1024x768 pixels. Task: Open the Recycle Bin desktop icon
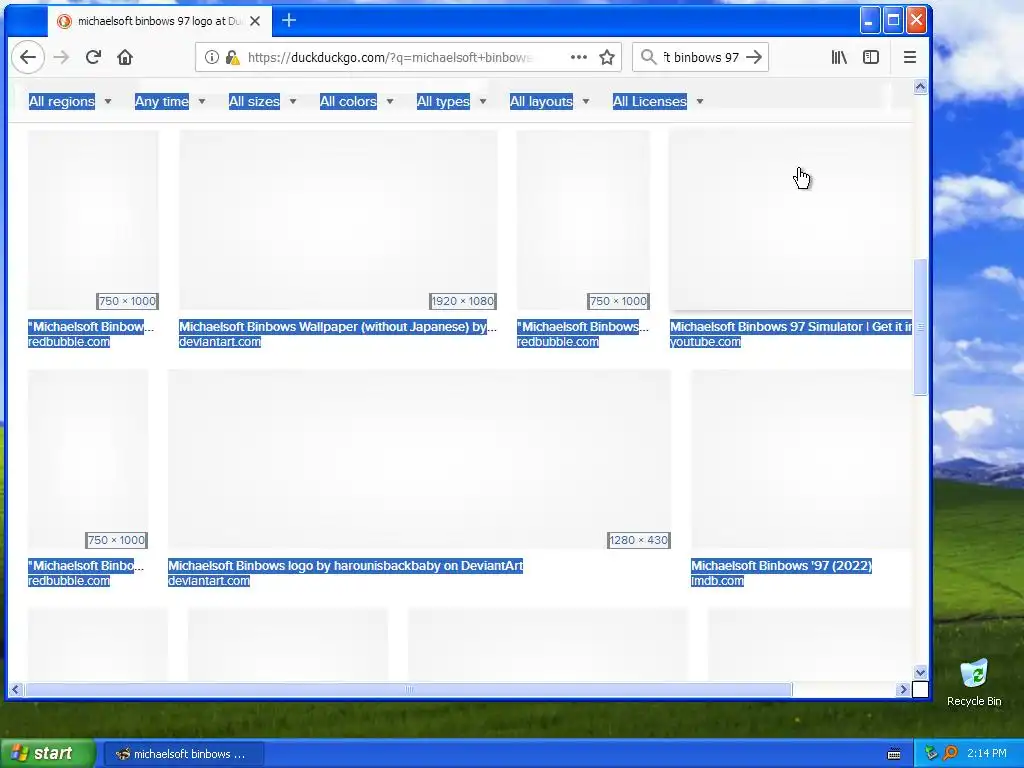pos(974,682)
